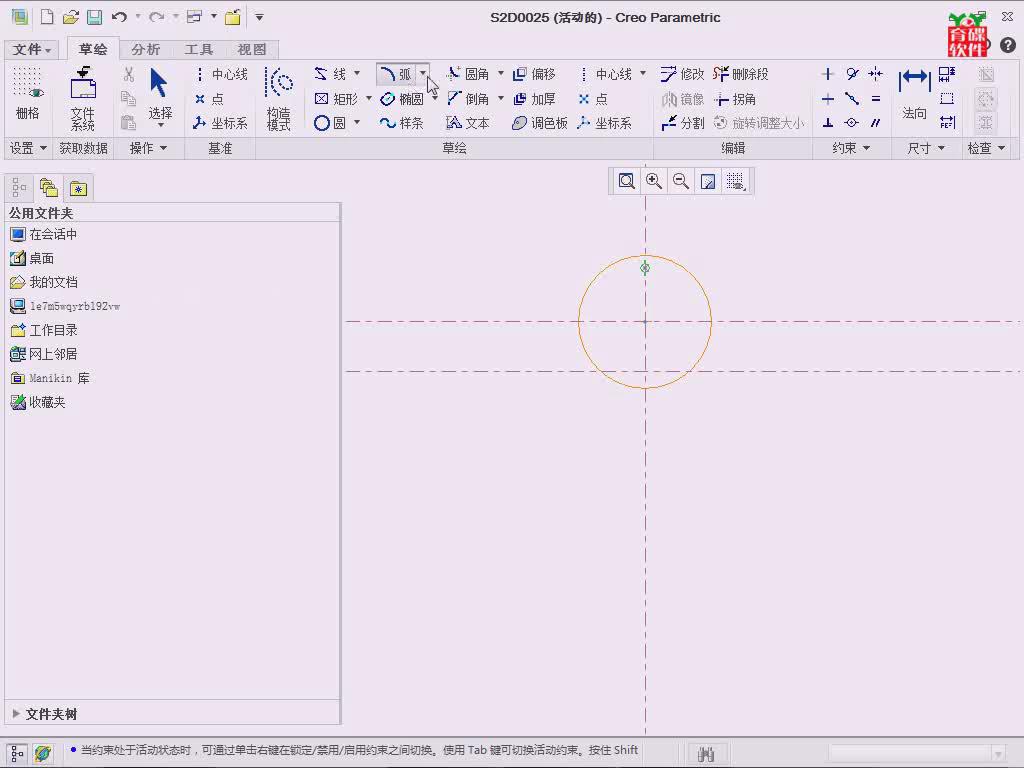1024x768 pixels.
Task: Open Working Directory (工作目录)
Action: [44, 330]
